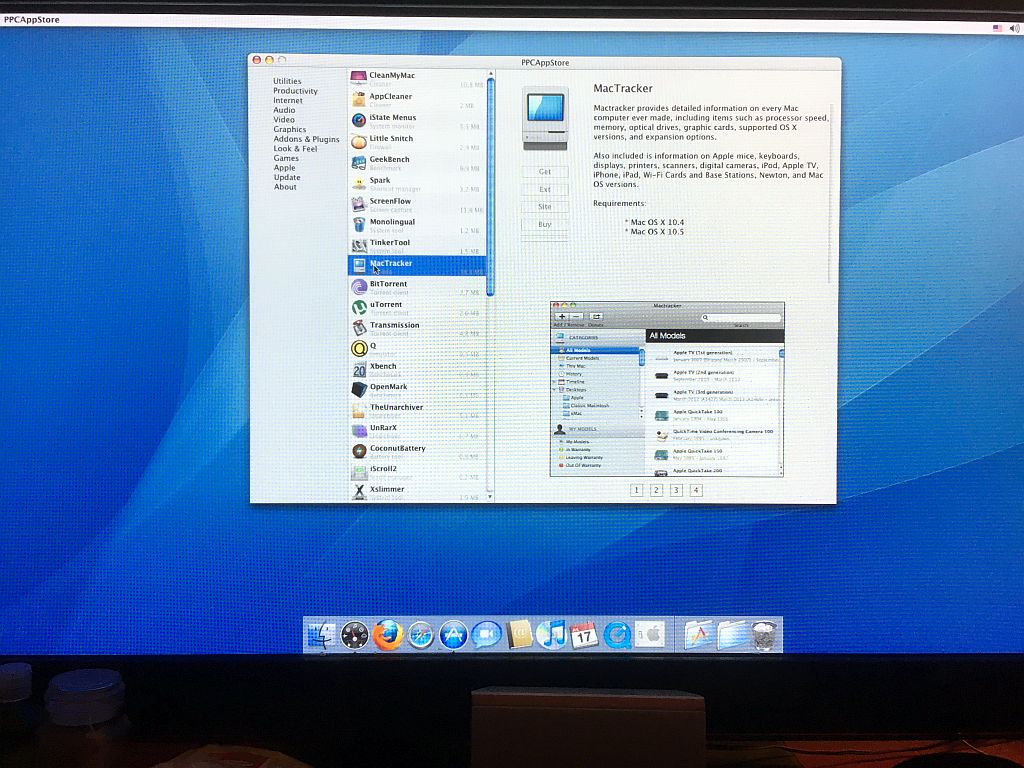Select CleanMyMac in the app list
This screenshot has height=768, width=1024.
tap(417, 79)
